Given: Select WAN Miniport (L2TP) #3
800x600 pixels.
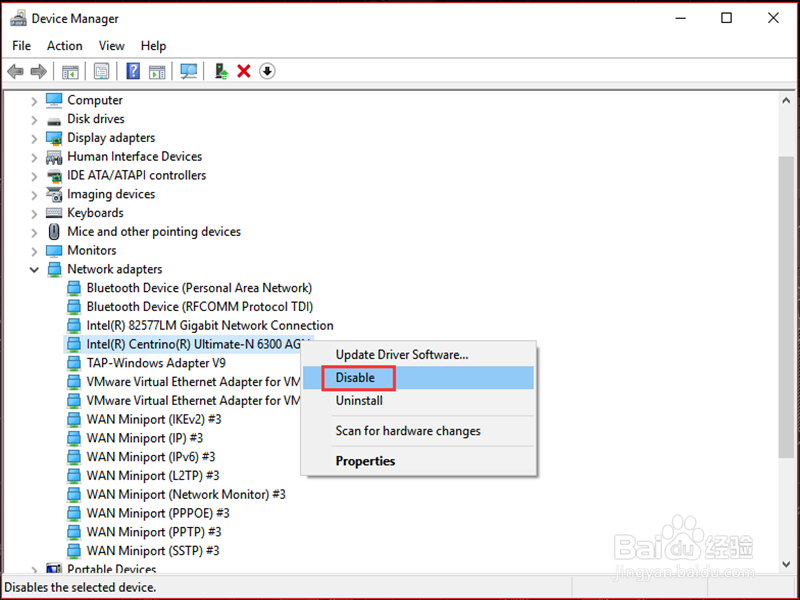Looking at the screenshot, I should 153,476.
